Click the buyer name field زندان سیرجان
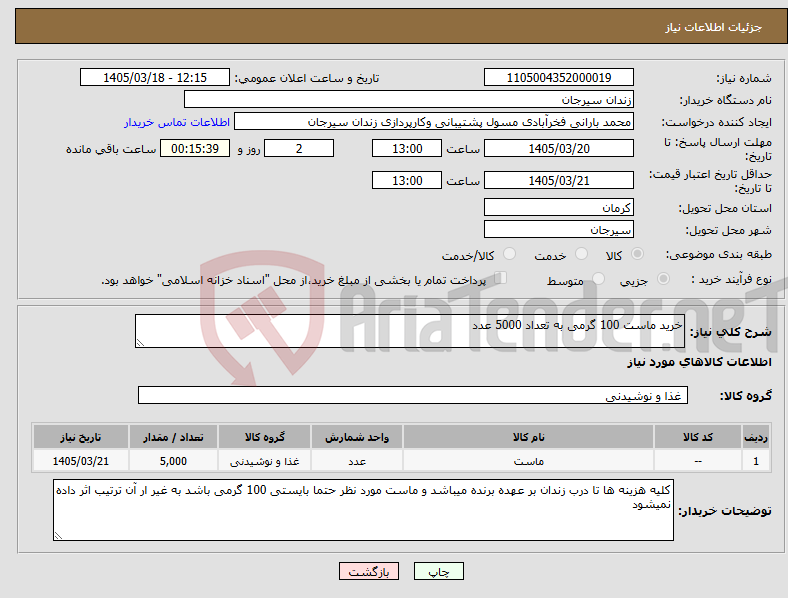The image size is (788, 598). pyautogui.click(x=409, y=99)
